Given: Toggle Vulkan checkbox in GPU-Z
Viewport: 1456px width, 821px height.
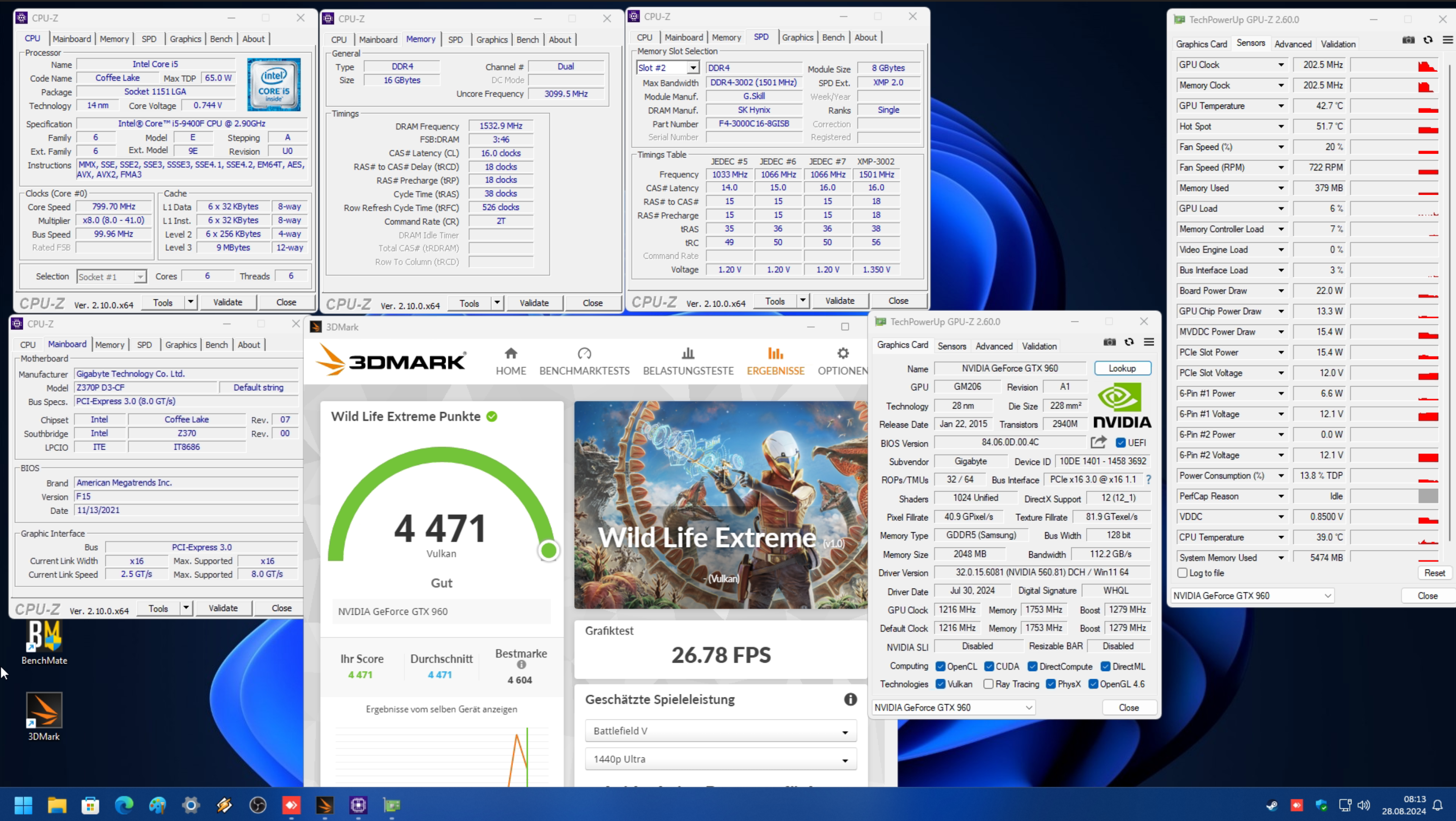Looking at the screenshot, I should tap(940, 683).
